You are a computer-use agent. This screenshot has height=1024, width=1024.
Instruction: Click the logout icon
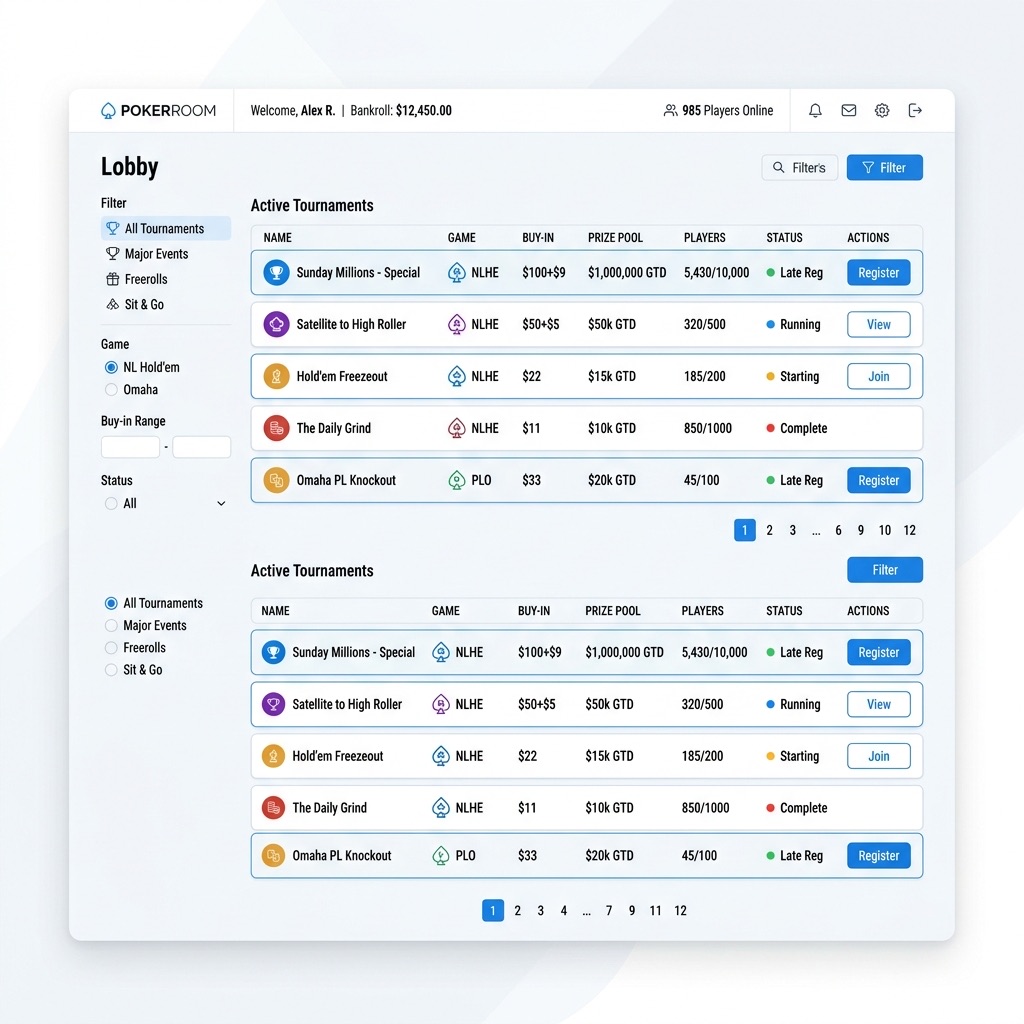915,110
